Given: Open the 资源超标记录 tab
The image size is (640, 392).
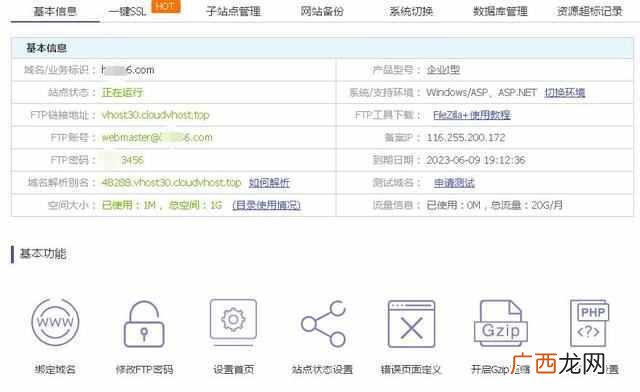Looking at the screenshot, I should coord(590,11).
